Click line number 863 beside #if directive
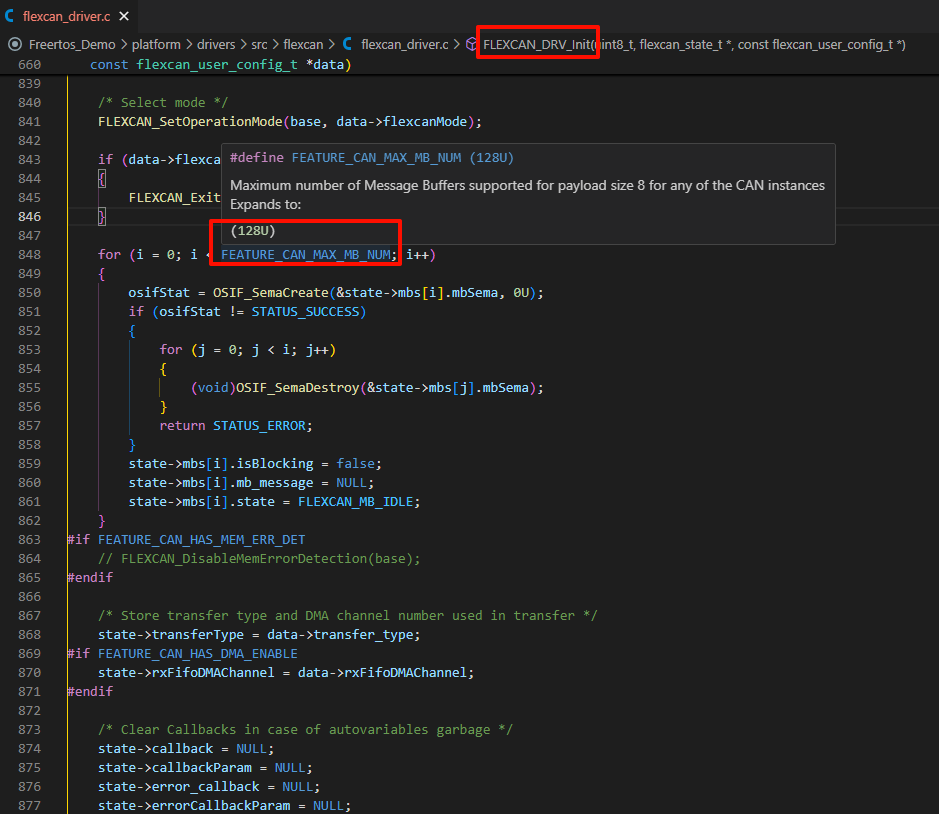 29,540
